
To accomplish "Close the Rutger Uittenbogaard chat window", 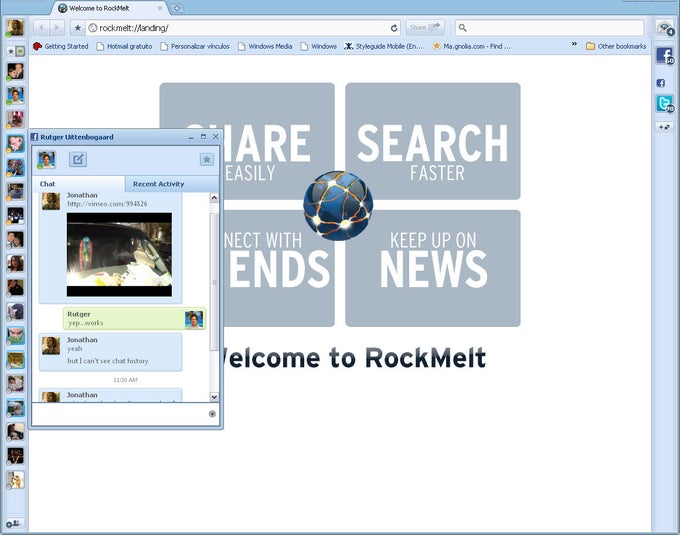I will point(216,137).
